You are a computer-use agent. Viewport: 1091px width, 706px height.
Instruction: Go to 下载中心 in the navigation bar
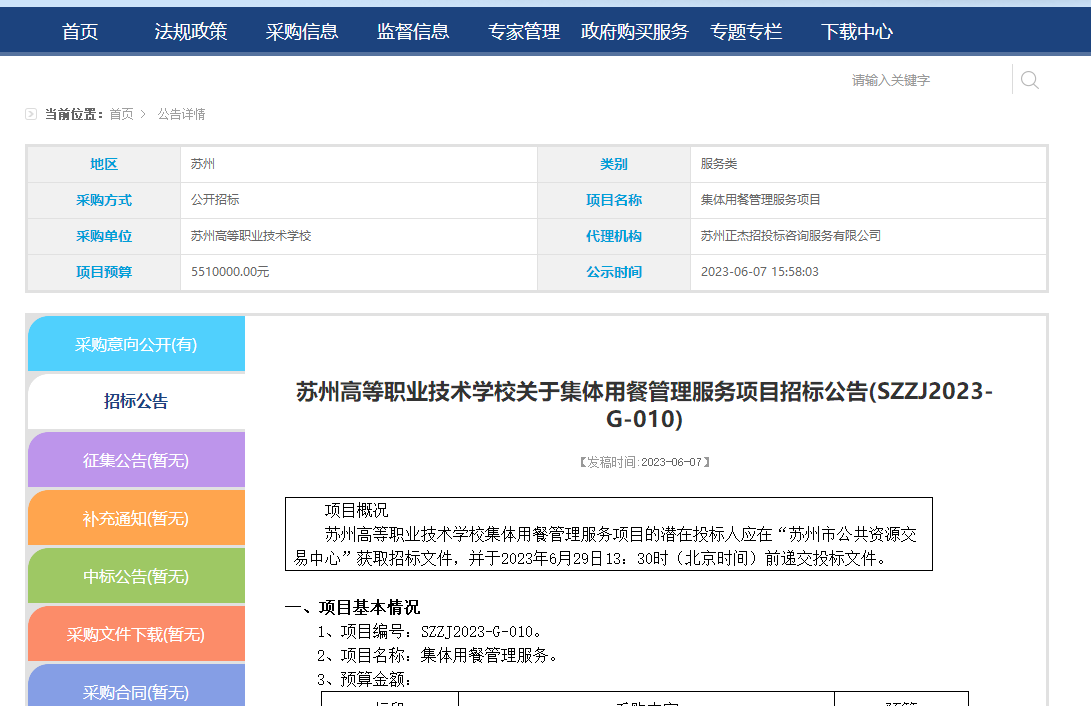(857, 31)
